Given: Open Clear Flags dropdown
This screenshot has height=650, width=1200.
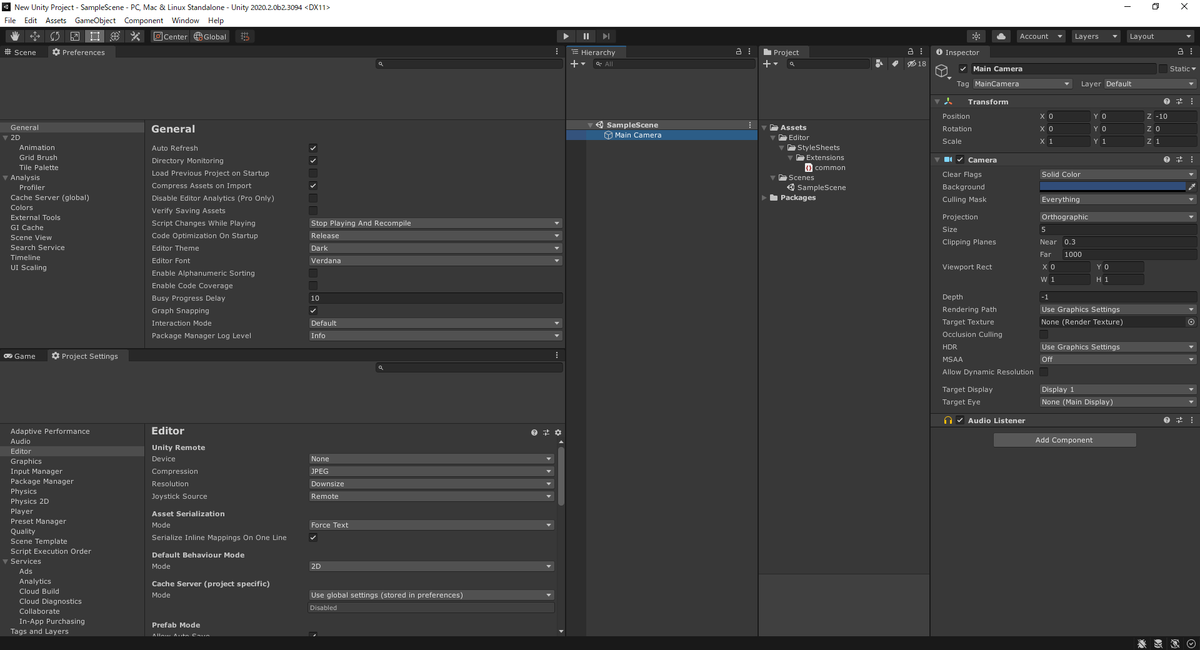Looking at the screenshot, I should click(x=1117, y=174).
